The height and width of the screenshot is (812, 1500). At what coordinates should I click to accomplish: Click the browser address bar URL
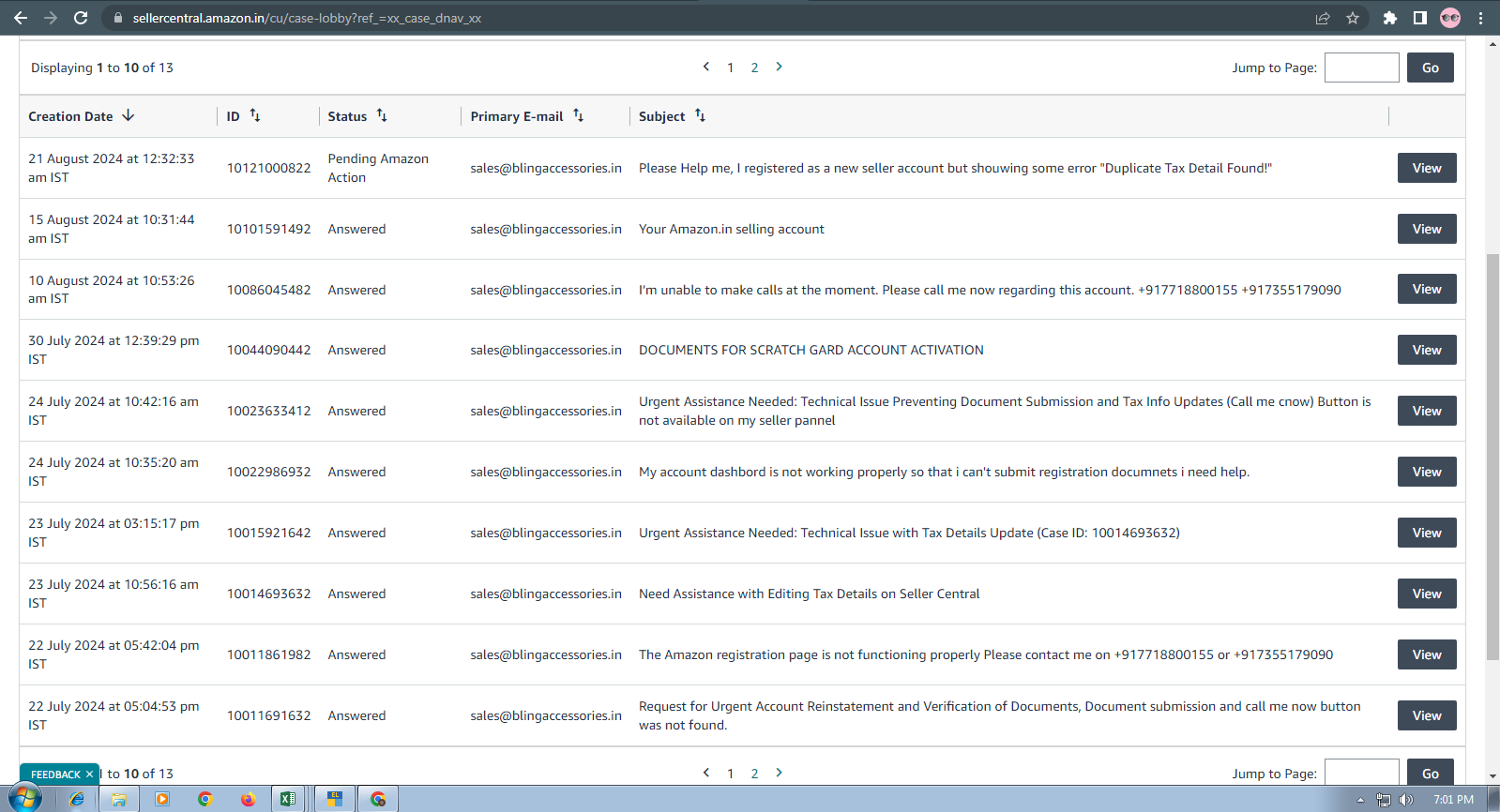click(x=307, y=18)
